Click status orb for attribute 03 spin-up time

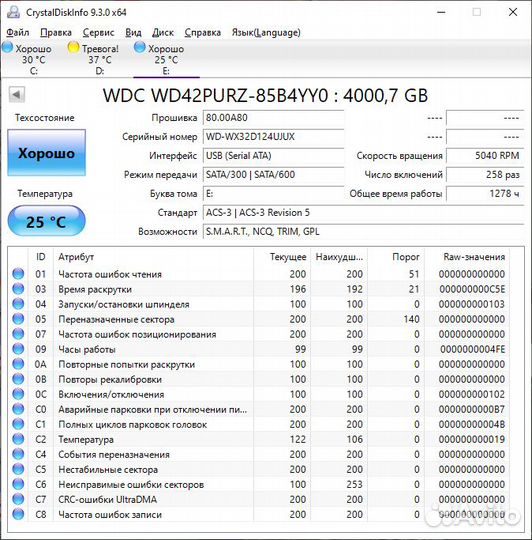pyautogui.click(x=18, y=289)
